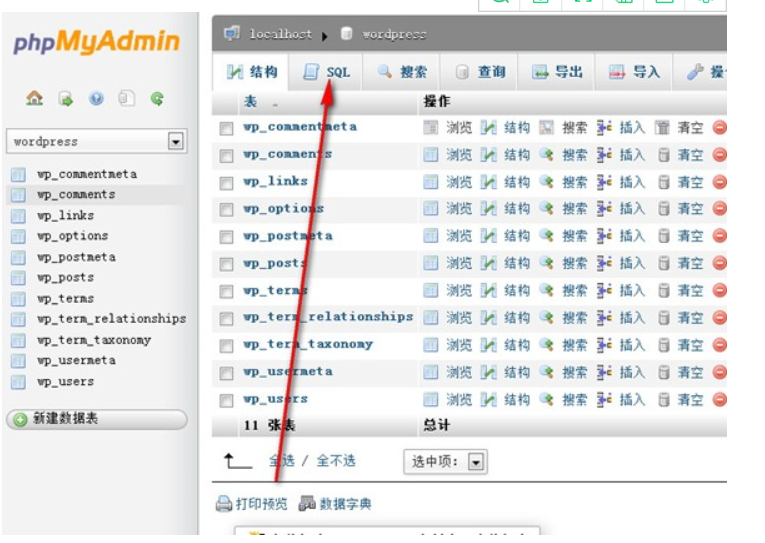This screenshot has width=765, height=543.
Task: Click empty icon for wp_commentmeta row
Action: pos(662,128)
